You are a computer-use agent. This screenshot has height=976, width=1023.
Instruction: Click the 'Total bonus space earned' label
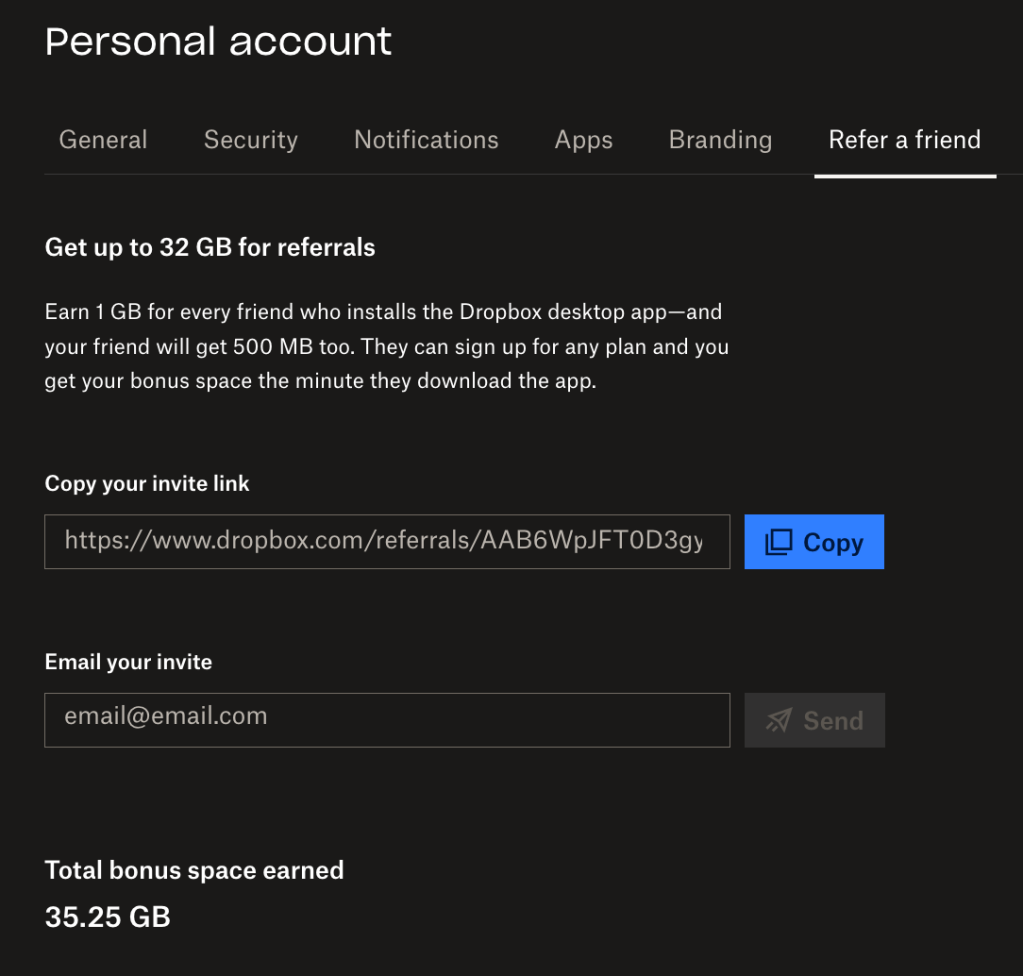point(194,870)
